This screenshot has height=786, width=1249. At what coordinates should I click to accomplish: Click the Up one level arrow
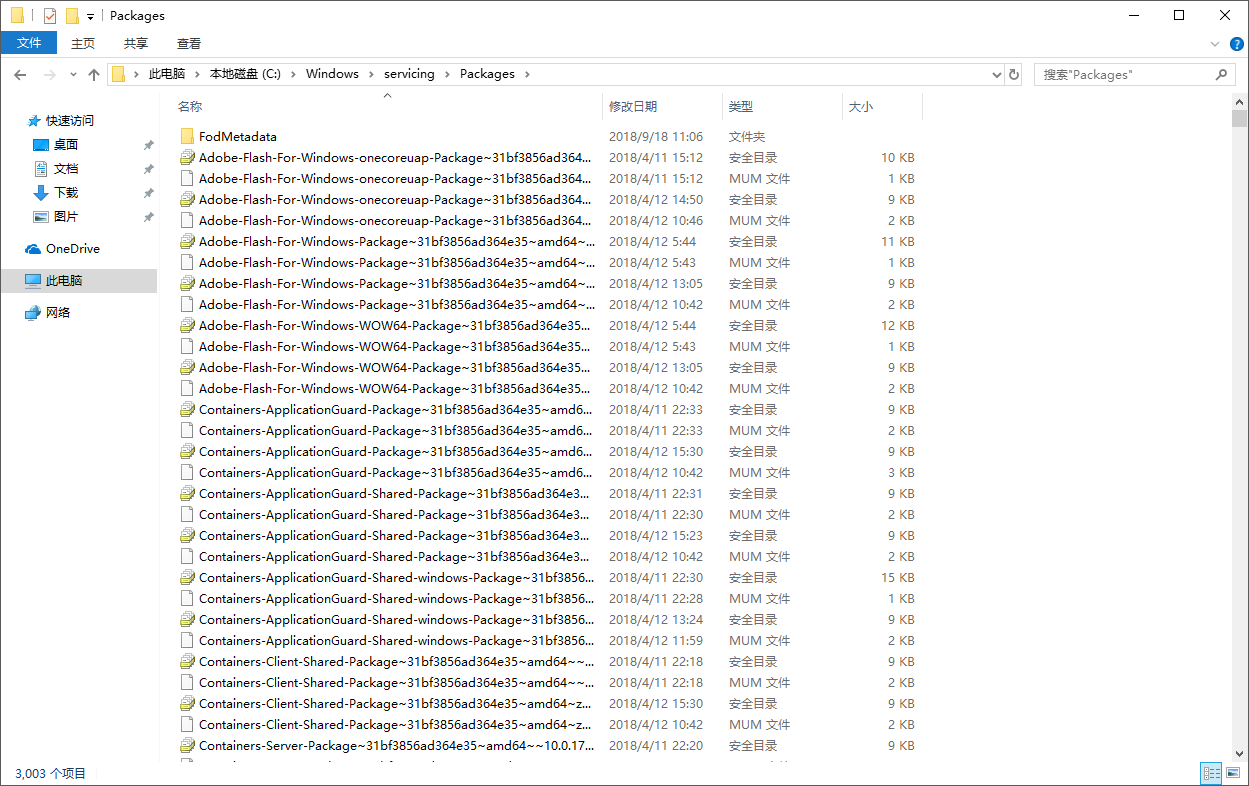pyautogui.click(x=94, y=75)
